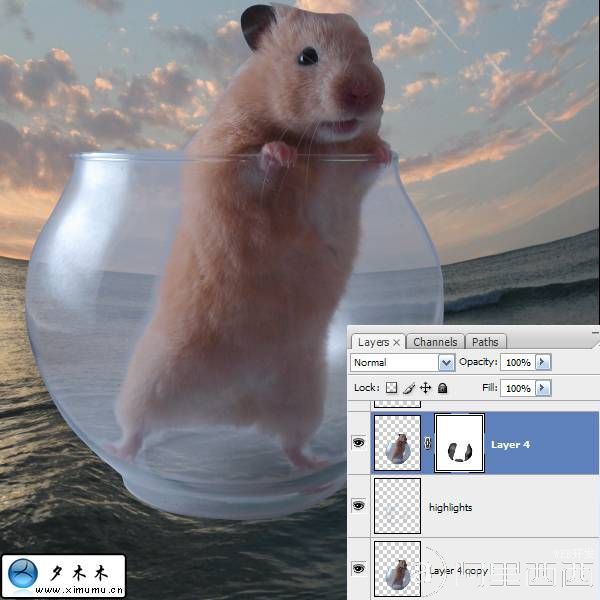Click the www.ximumu.cn link text
Viewport: 600px width, 600px height.
(x=80, y=590)
